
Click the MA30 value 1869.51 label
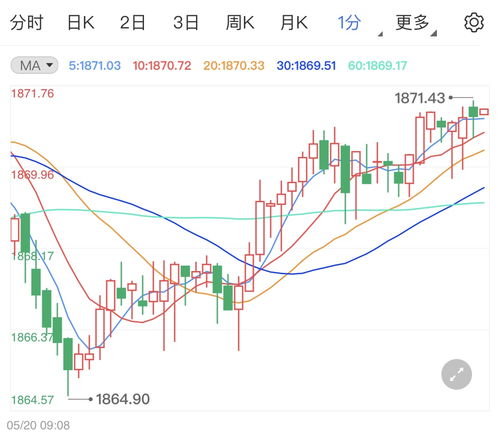click(306, 66)
